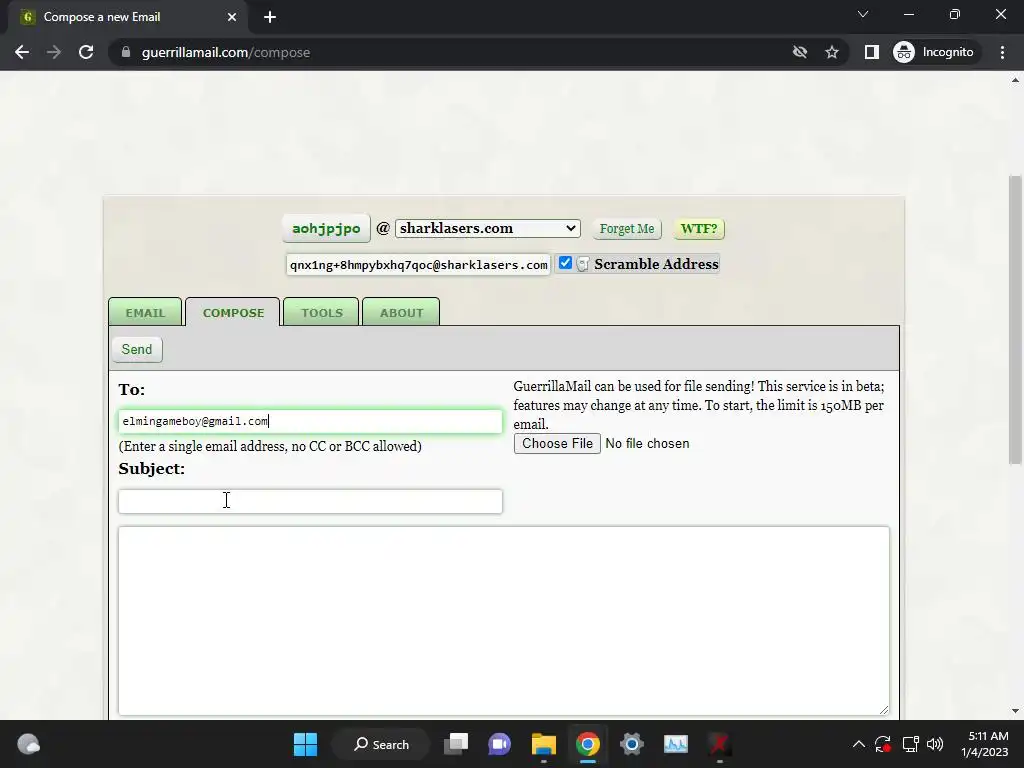The height and width of the screenshot is (768, 1024).
Task: Click the WTF? button
Action: [699, 229]
